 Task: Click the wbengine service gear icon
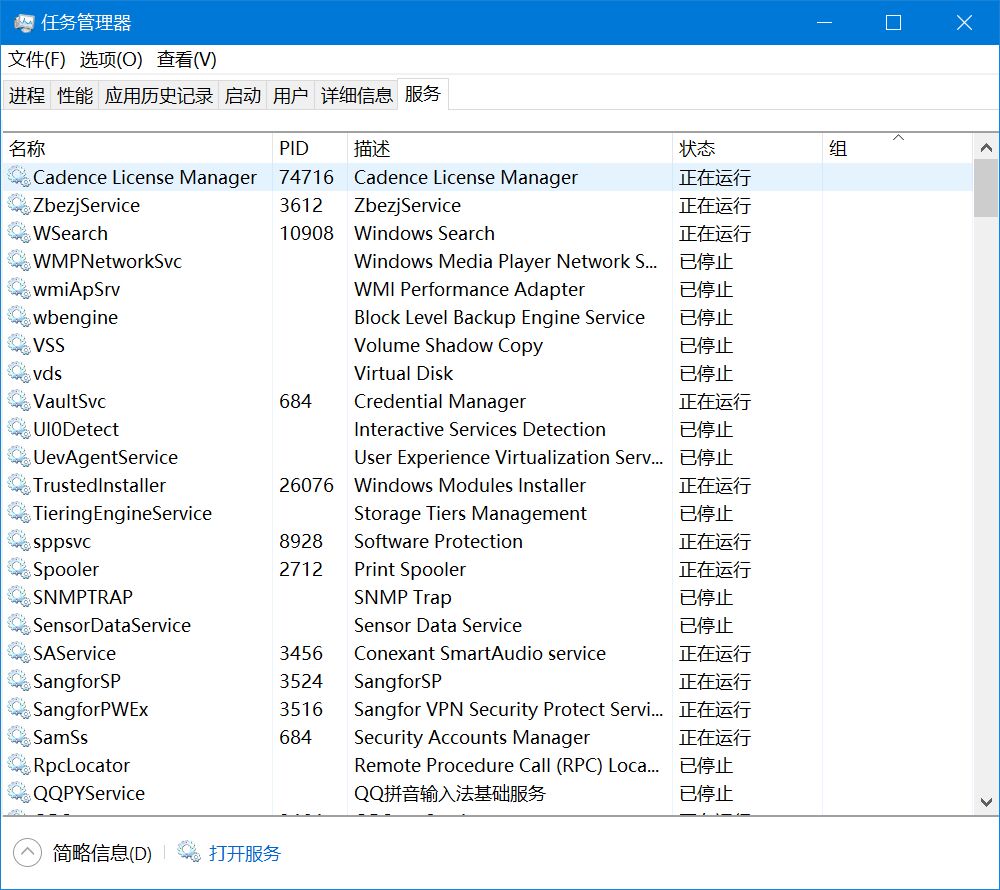[18, 317]
